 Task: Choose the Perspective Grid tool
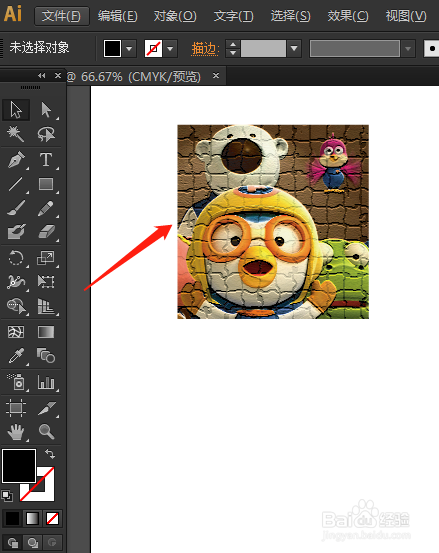point(46,306)
